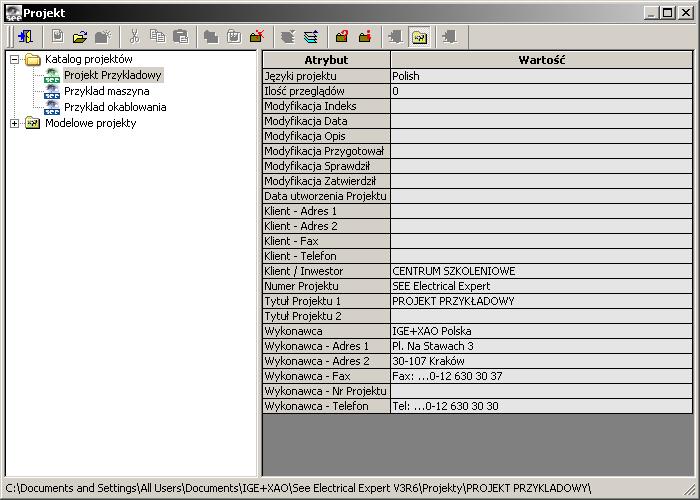This screenshot has width=700, height=500.
Task: Click the Fax: …0-12 630 30 37 value
Action: click(542, 376)
